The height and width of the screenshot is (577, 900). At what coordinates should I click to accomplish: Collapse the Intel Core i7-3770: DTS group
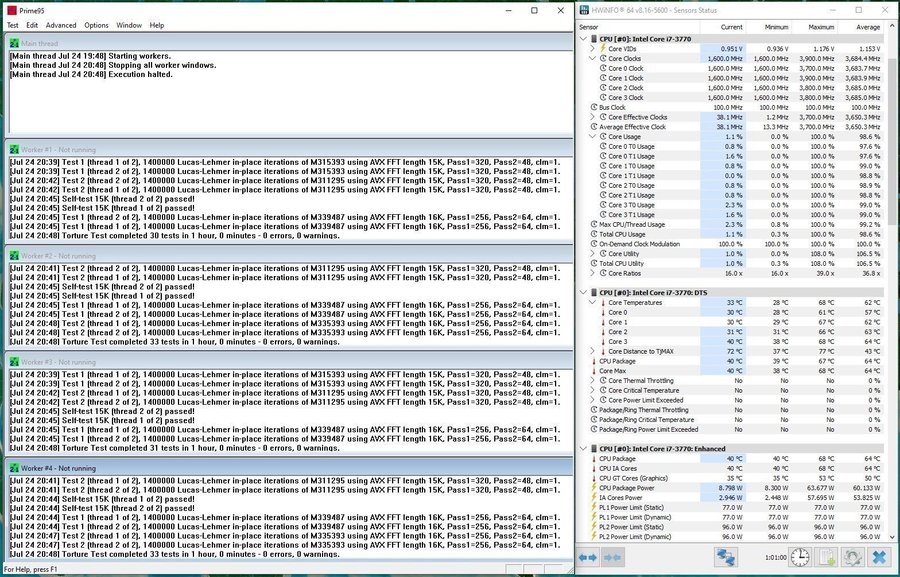(x=584, y=293)
